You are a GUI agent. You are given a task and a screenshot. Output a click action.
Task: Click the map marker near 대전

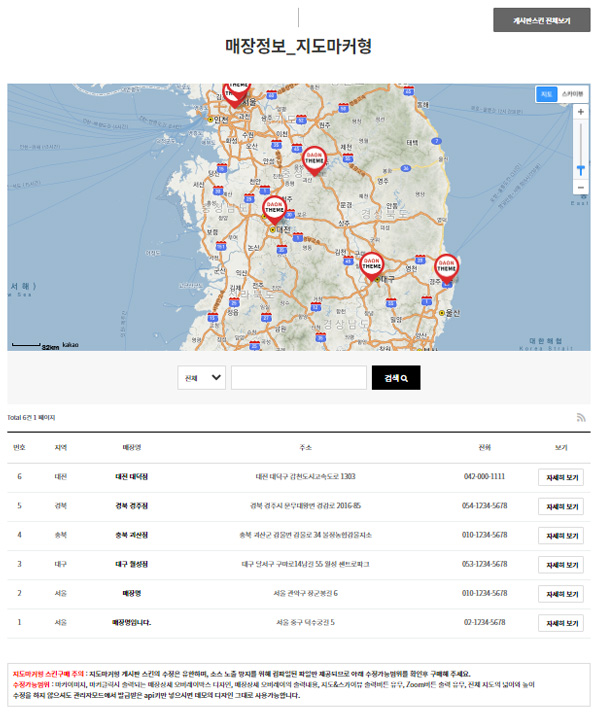[x=273, y=207]
